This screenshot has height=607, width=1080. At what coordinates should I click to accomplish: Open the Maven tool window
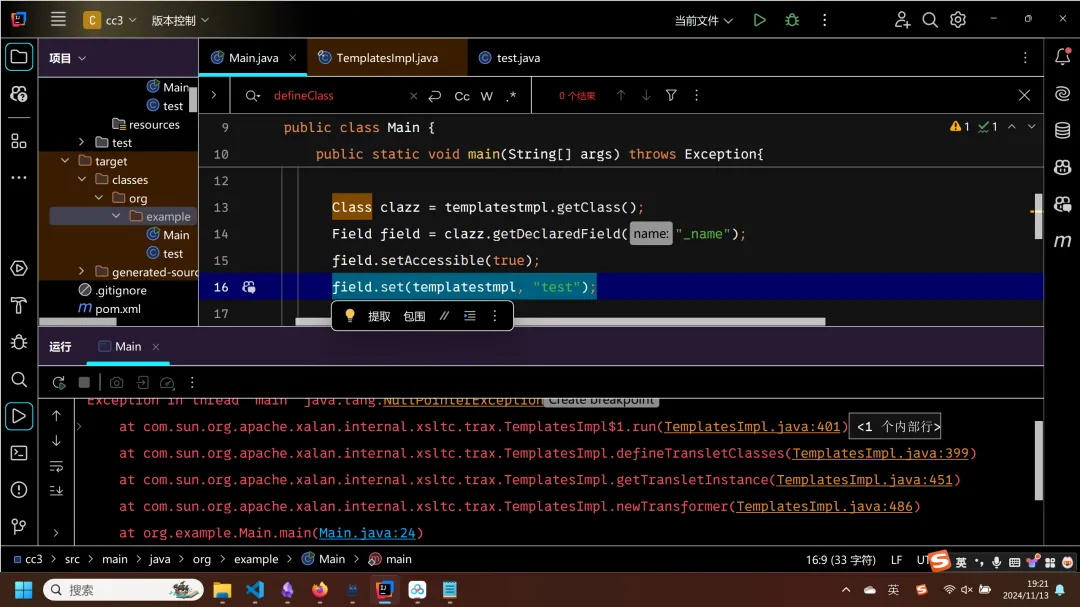point(1062,240)
